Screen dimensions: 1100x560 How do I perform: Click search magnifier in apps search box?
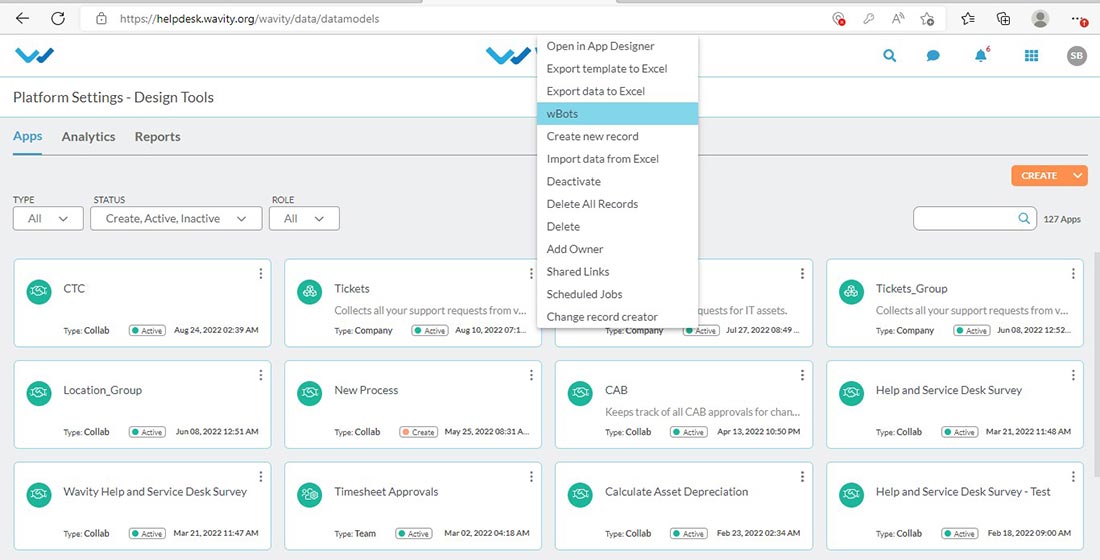click(1024, 218)
